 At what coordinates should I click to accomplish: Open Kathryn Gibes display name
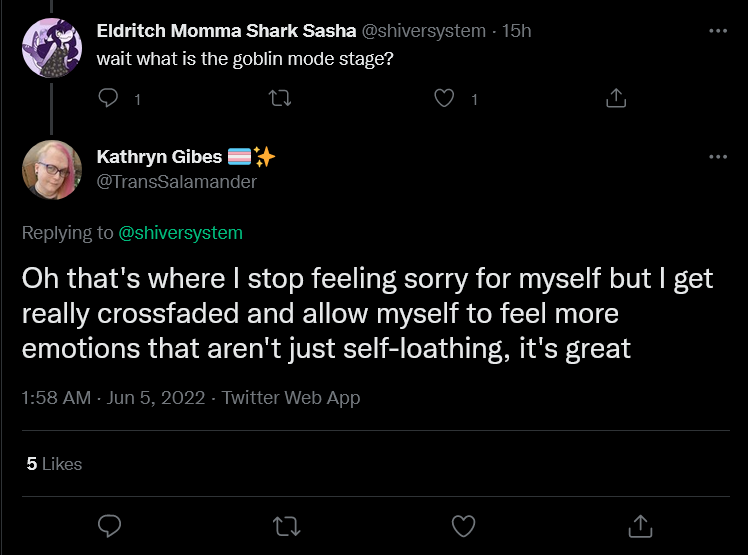pyautogui.click(x=159, y=157)
